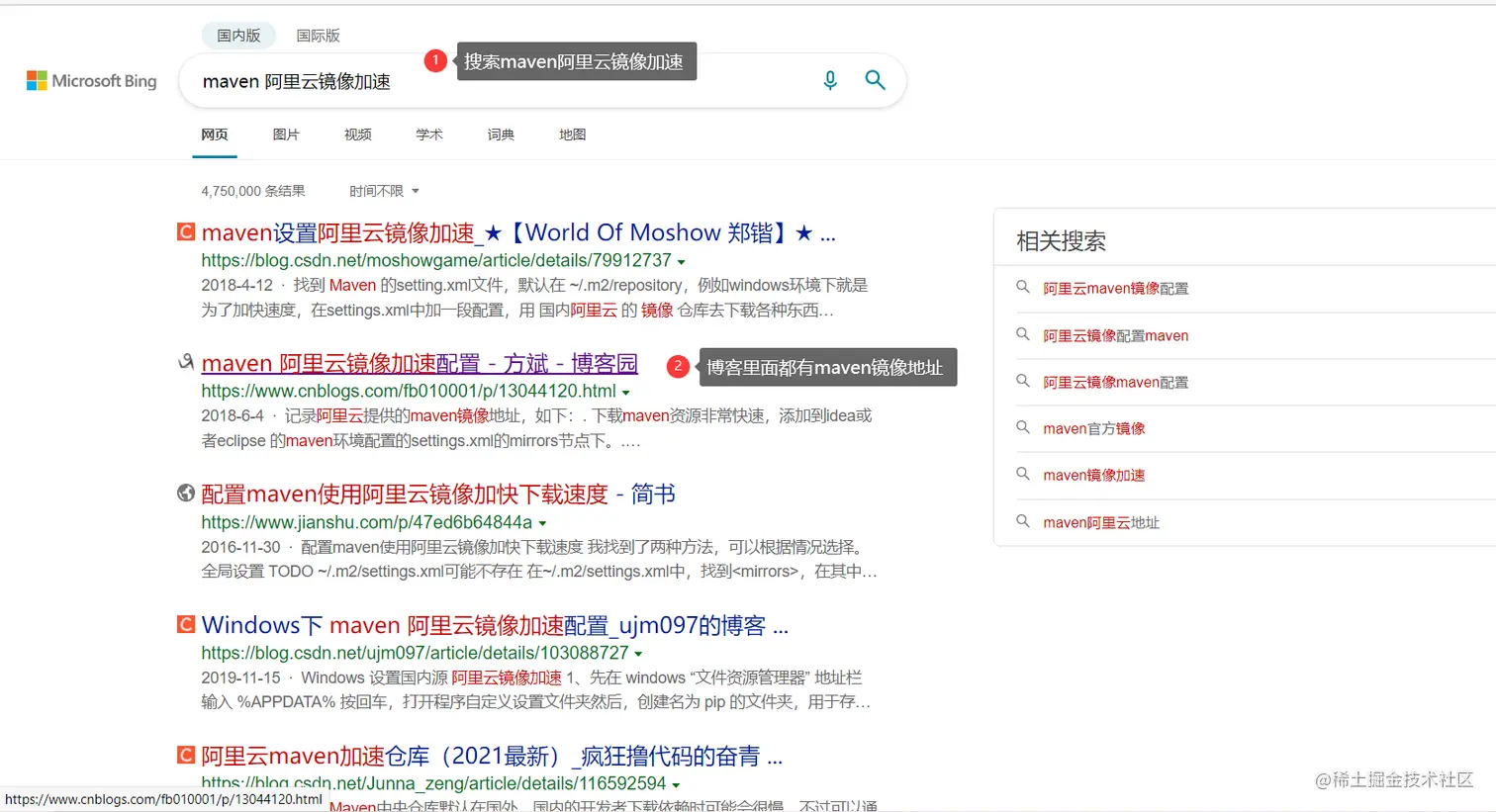Switch to the 学术 search tab
Image resolution: width=1496 pixels, height=812 pixels.
coord(428,135)
